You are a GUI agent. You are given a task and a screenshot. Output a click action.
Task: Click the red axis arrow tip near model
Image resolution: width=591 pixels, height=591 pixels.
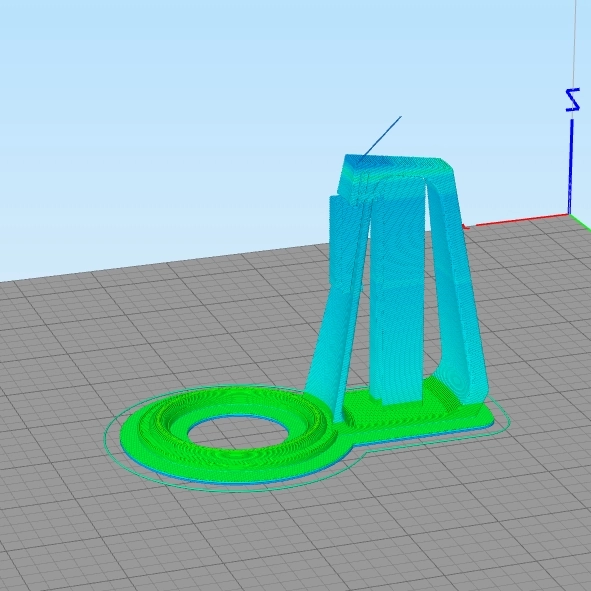(466, 227)
